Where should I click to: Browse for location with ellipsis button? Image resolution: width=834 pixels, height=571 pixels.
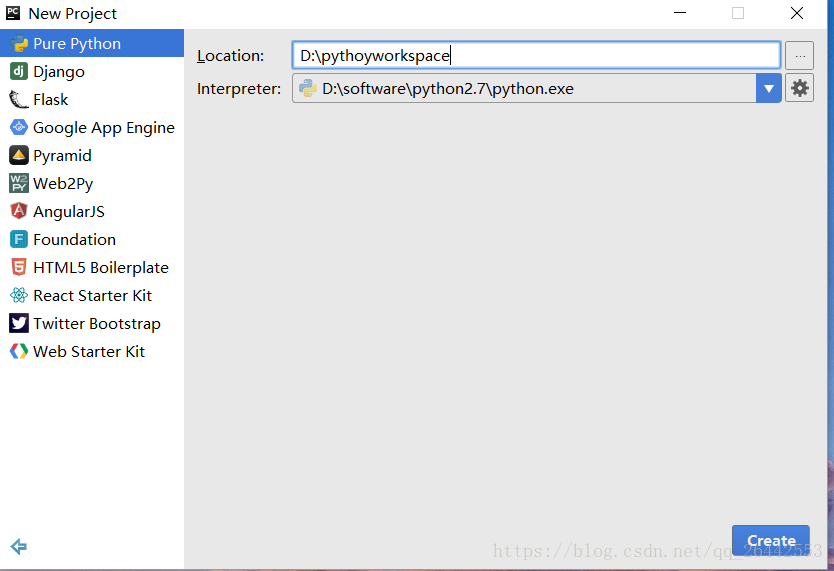(x=799, y=55)
